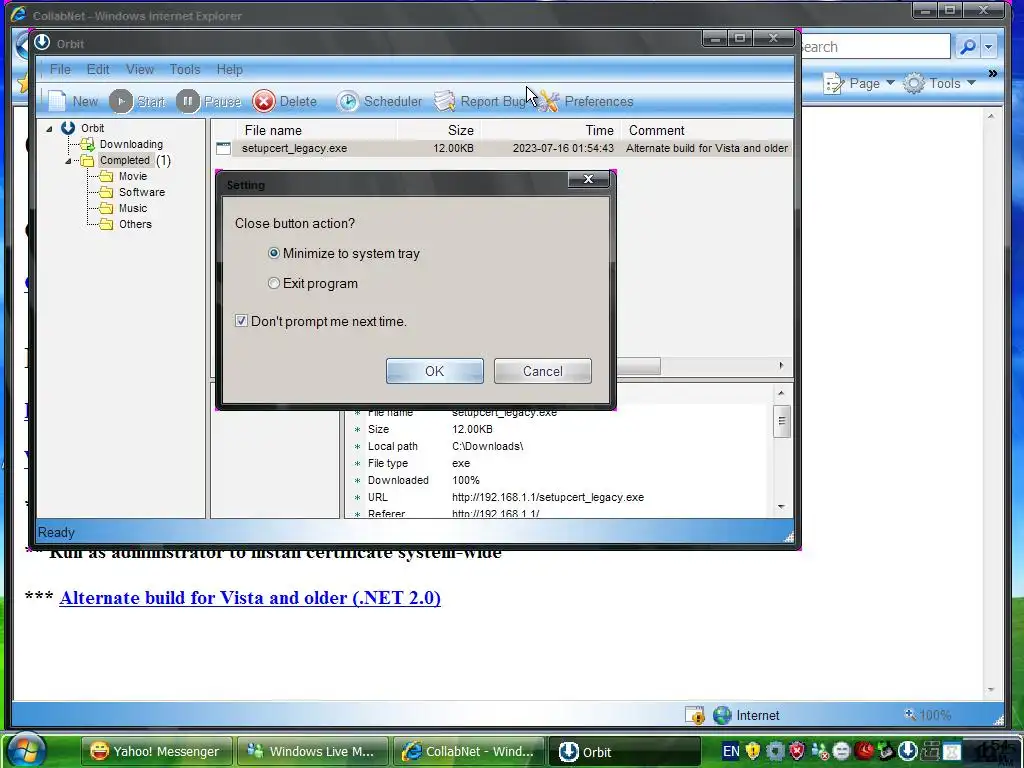Click the Windows Start orb
Screen dimensions: 1024x768
click(25, 750)
